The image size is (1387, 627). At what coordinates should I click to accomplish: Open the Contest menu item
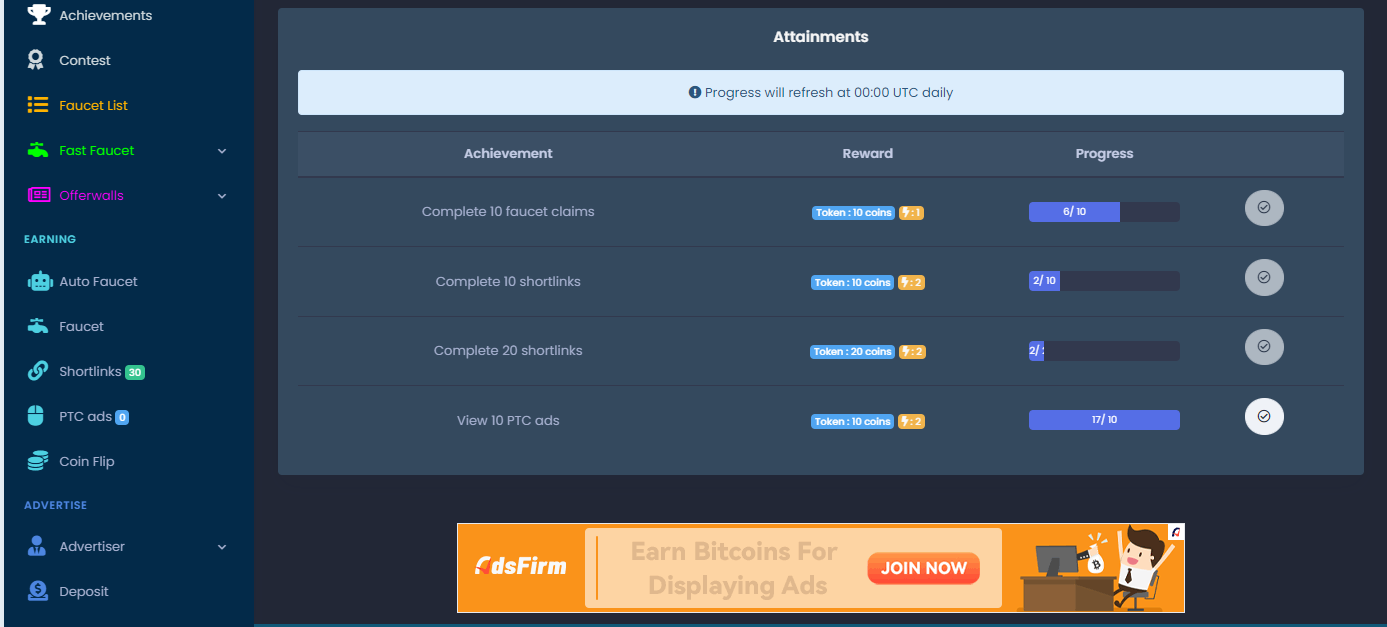click(x=84, y=60)
